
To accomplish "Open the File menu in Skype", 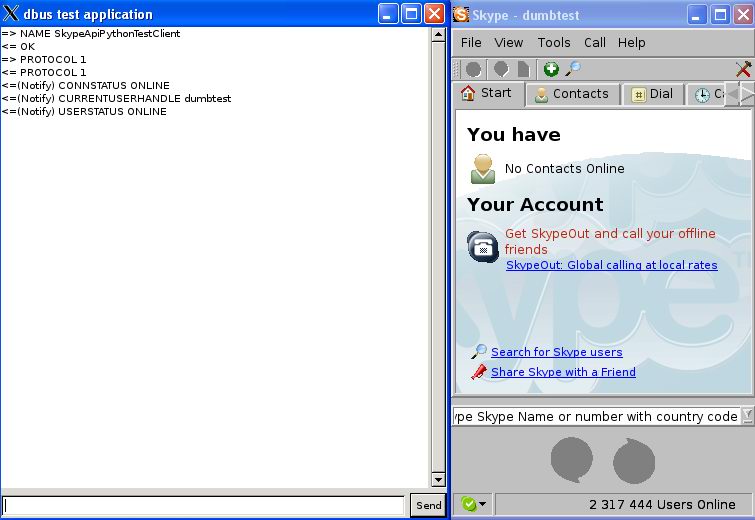I will pyautogui.click(x=471, y=43).
